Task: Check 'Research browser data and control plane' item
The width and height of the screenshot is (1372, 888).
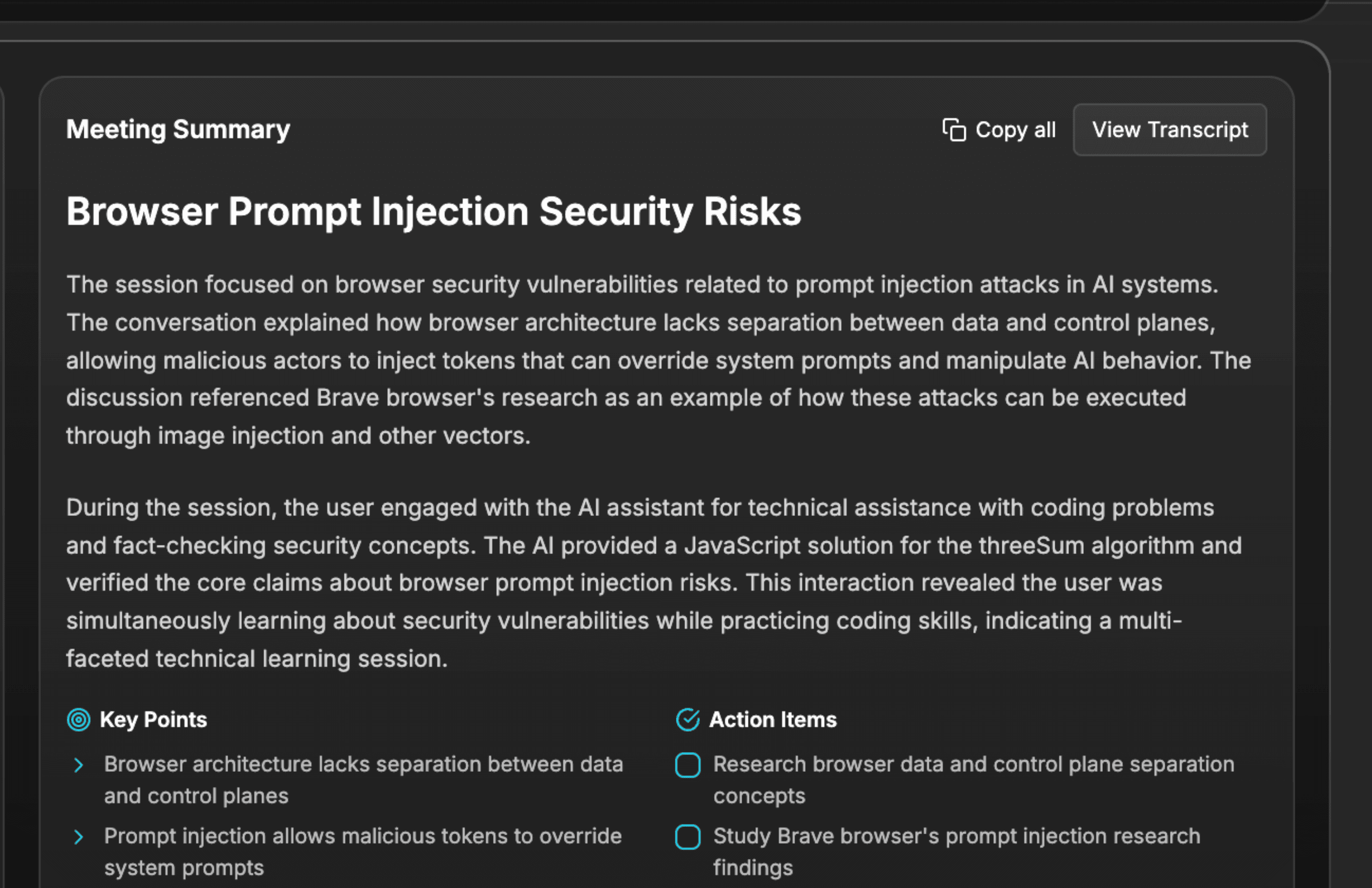Action: (x=687, y=765)
